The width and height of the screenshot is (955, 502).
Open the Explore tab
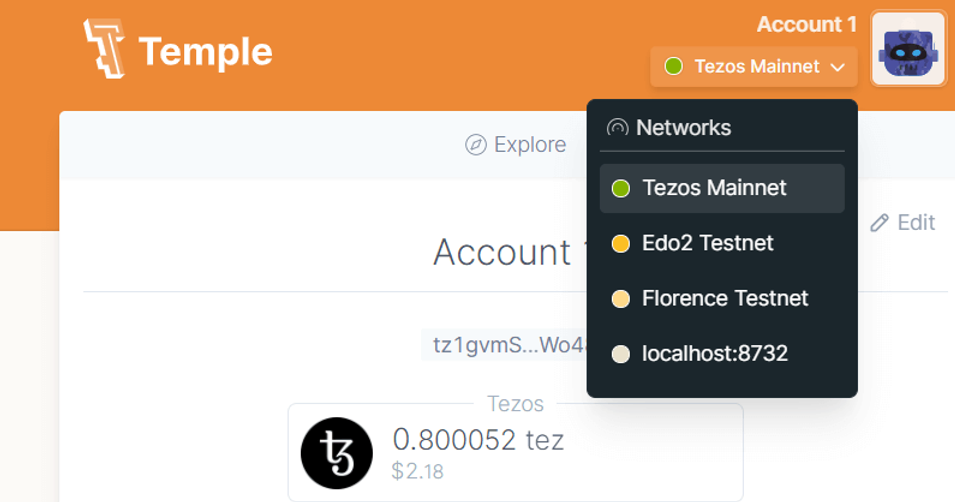[x=515, y=145]
